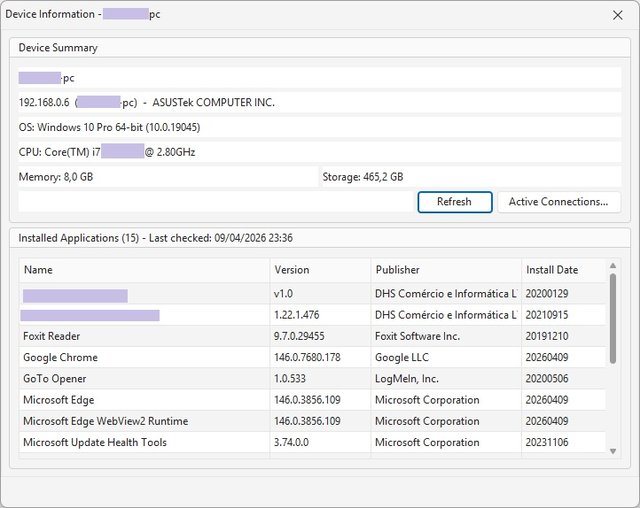Screen dimensions: 640x508
Task: Select the GoTo Opener row
Action: [x=313, y=379]
